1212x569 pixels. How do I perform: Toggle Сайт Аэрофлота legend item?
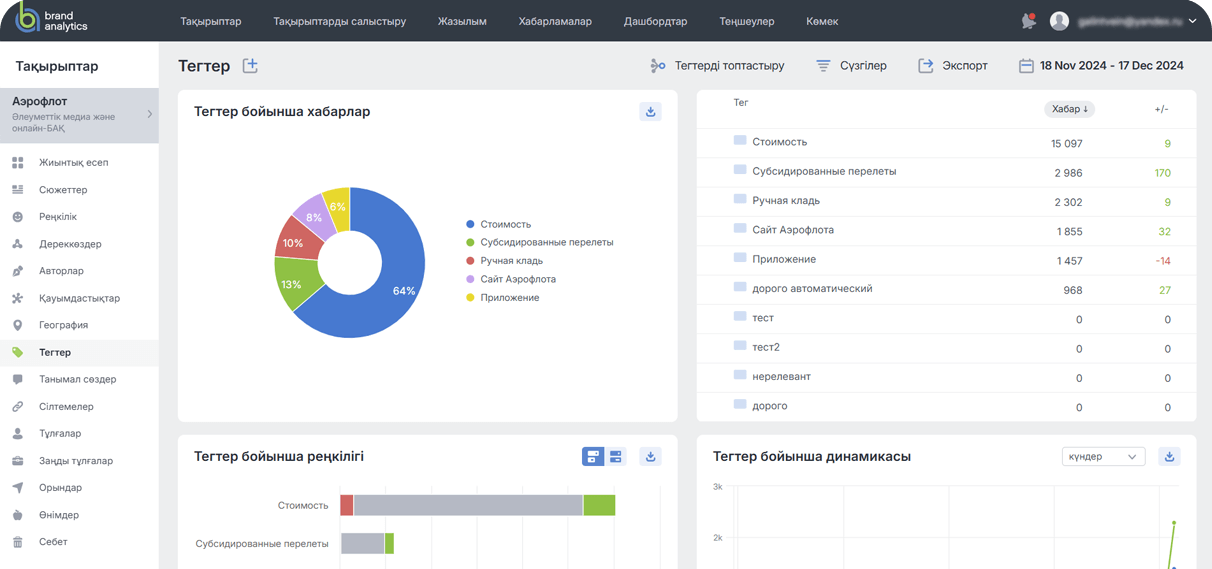(x=511, y=280)
